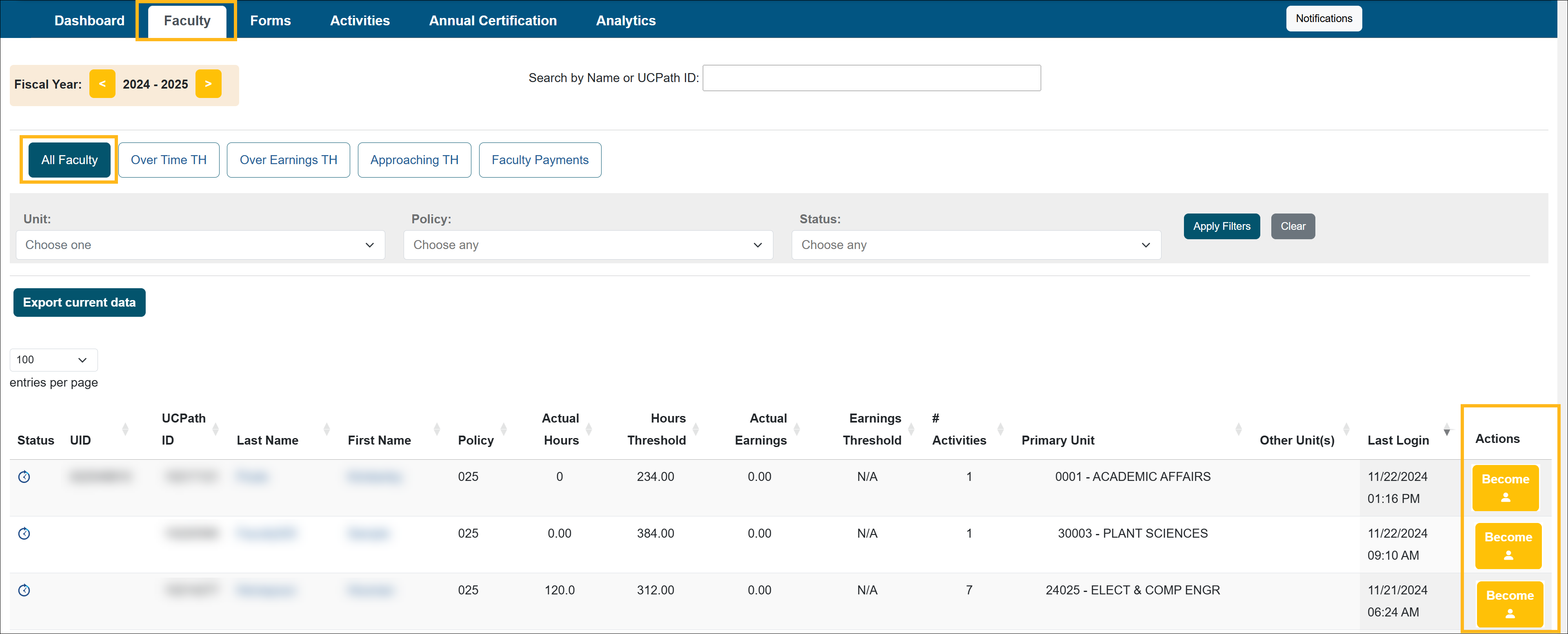Open first name link in Plant Sciences row
The width and height of the screenshot is (1568, 634).
pos(368,534)
